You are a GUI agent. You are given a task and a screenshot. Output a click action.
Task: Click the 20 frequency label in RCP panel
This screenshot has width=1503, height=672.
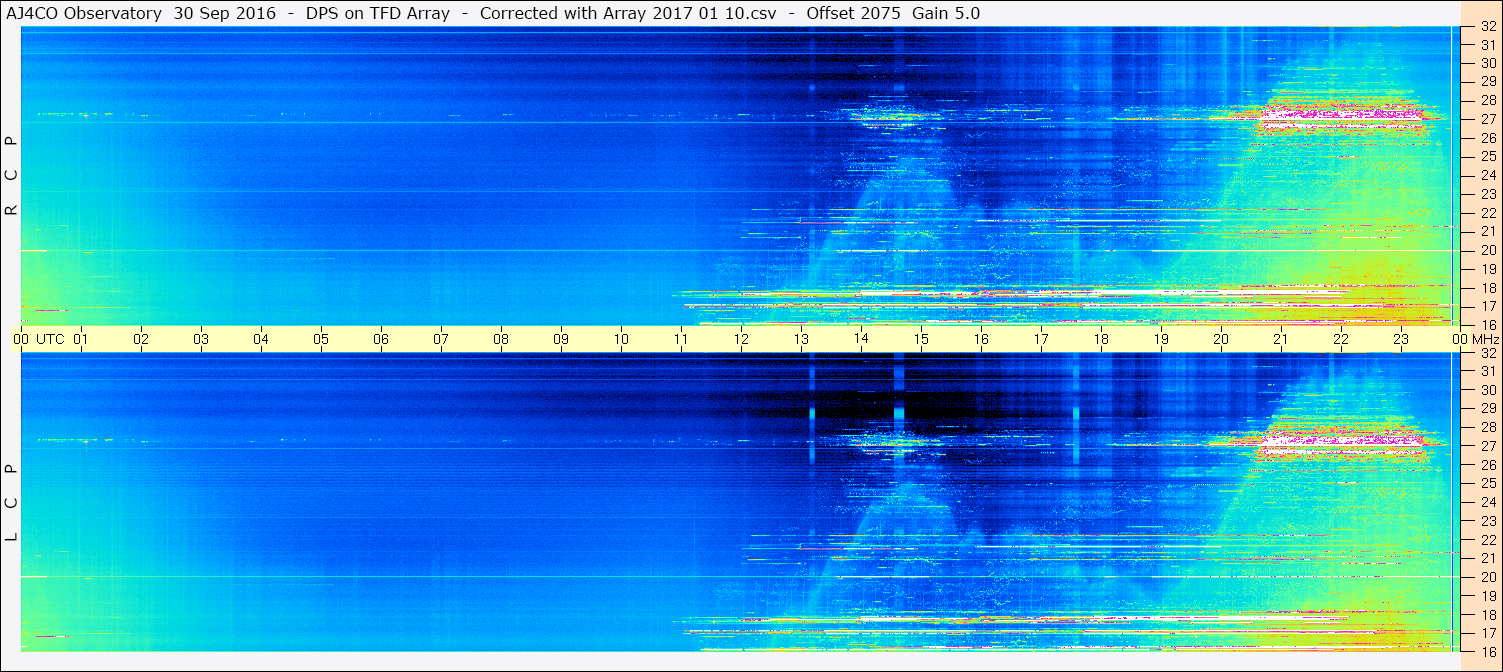(x=1487, y=250)
